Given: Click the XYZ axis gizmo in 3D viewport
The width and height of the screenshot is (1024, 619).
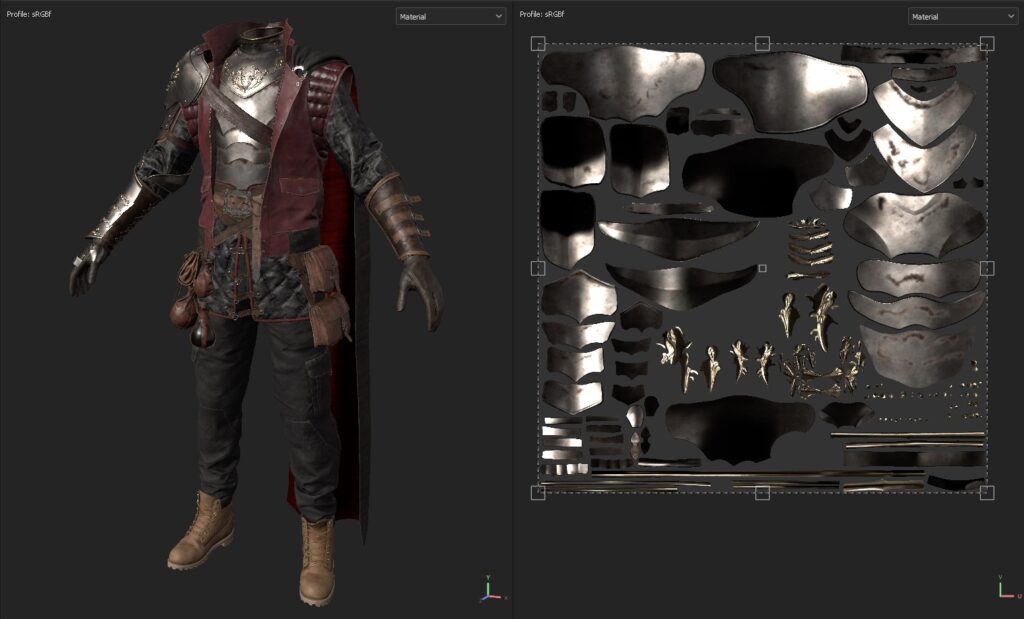Looking at the screenshot, I should point(489,589).
